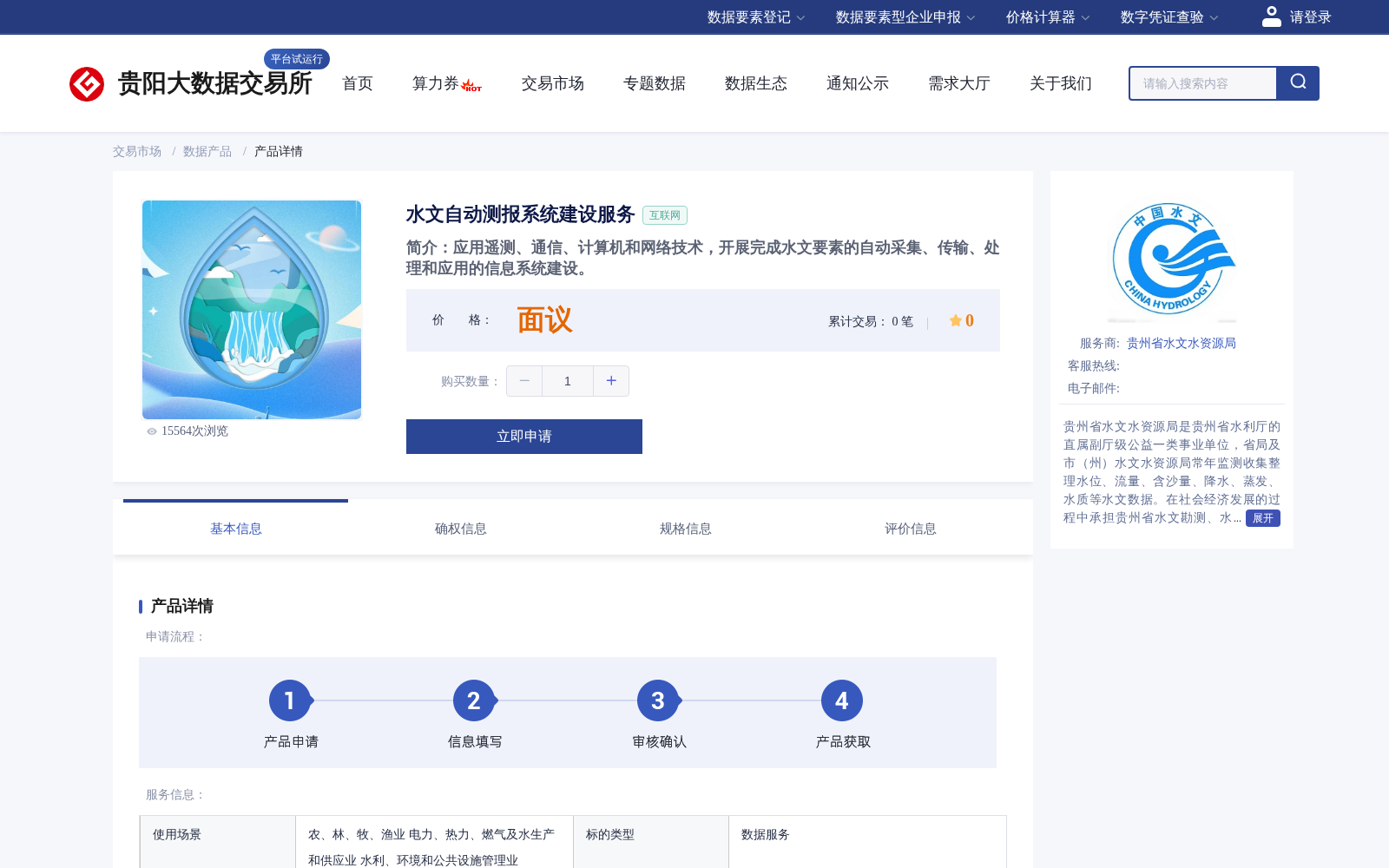The image size is (1389, 868).
Task: Go to 首页 in main navigation
Action: click(x=358, y=83)
